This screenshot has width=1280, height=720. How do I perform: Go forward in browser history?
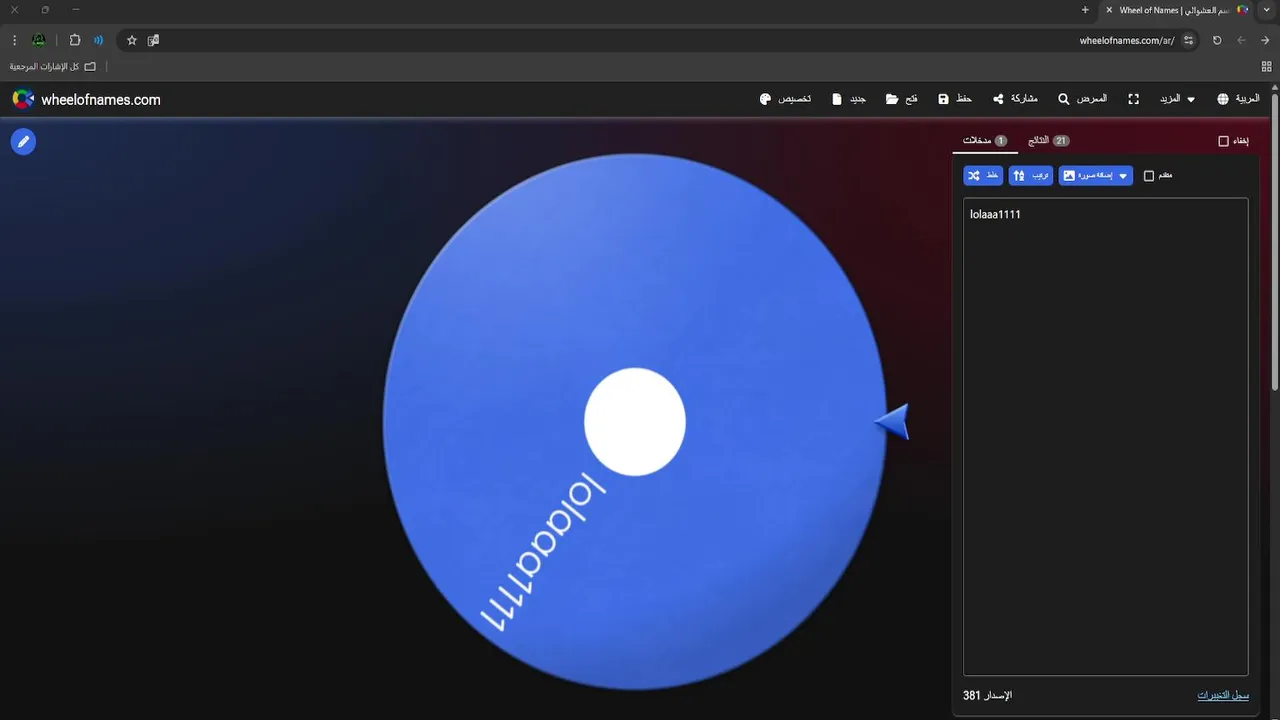(1241, 40)
